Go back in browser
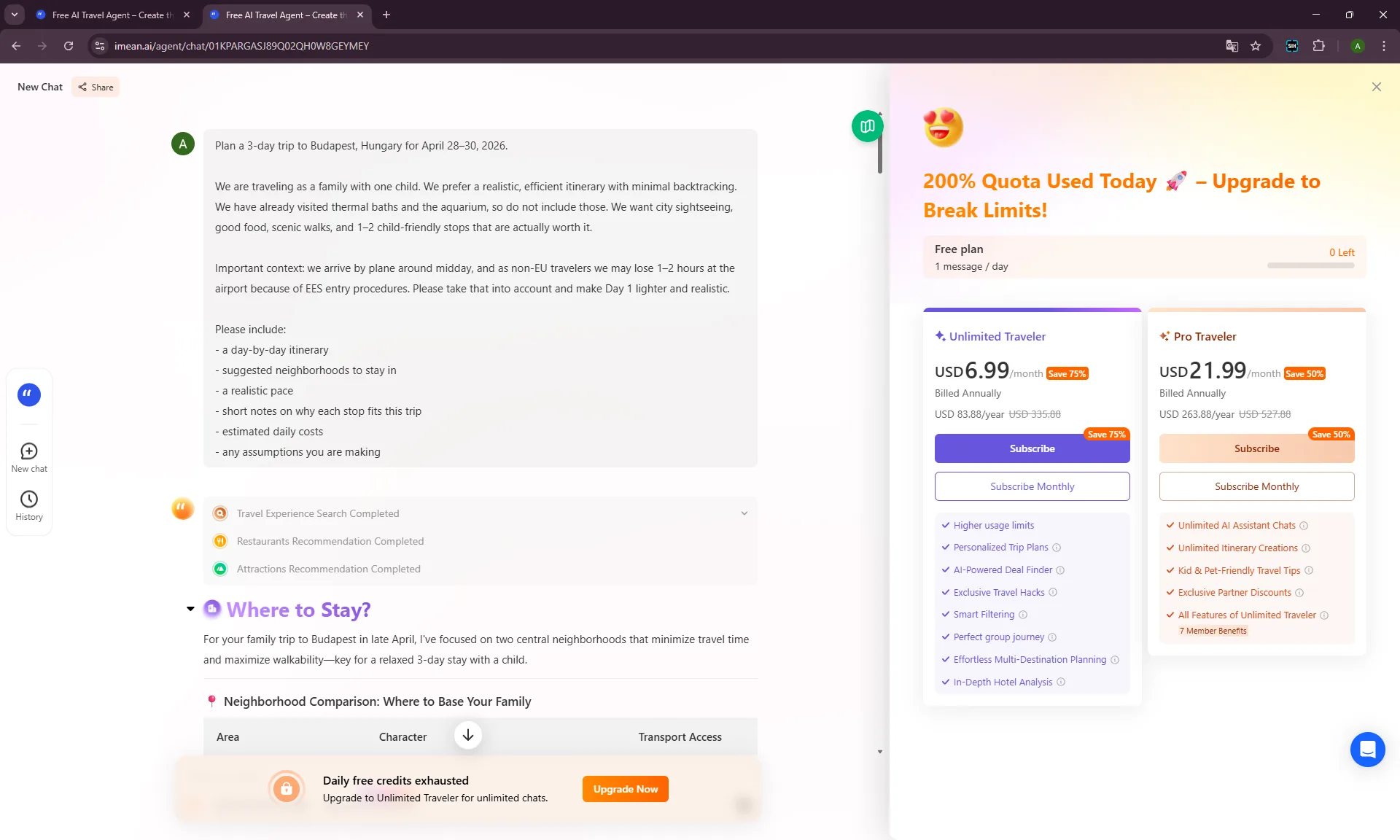1400x840 pixels. [16, 46]
